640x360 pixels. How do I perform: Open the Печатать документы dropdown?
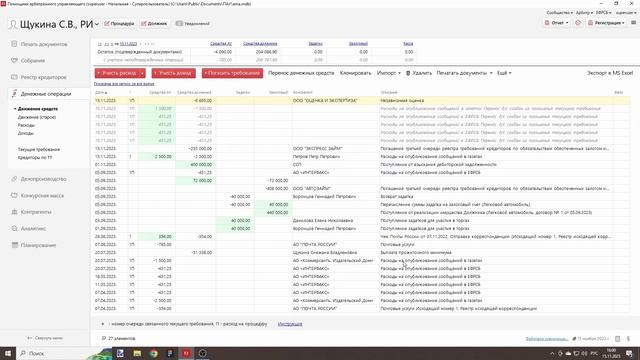(x=464, y=73)
